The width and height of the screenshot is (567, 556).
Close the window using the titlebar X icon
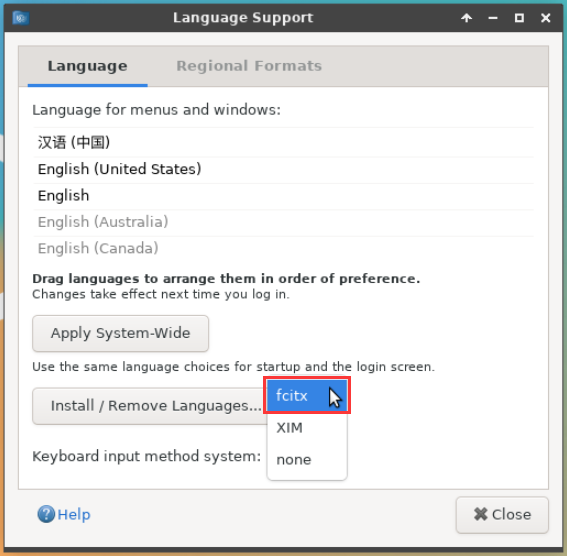(x=546, y=18)
